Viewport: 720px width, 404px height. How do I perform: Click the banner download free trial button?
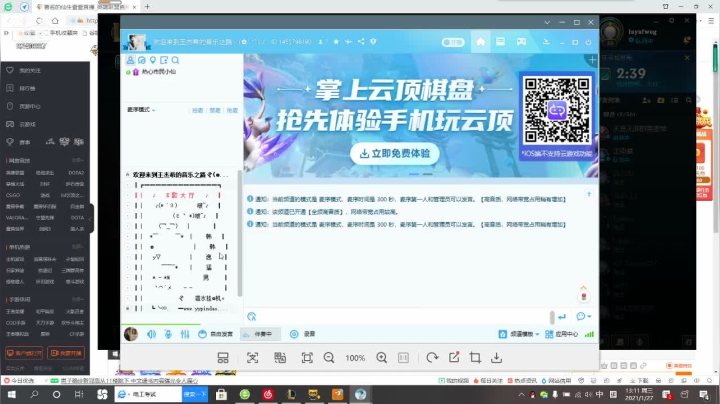[394, 153]
